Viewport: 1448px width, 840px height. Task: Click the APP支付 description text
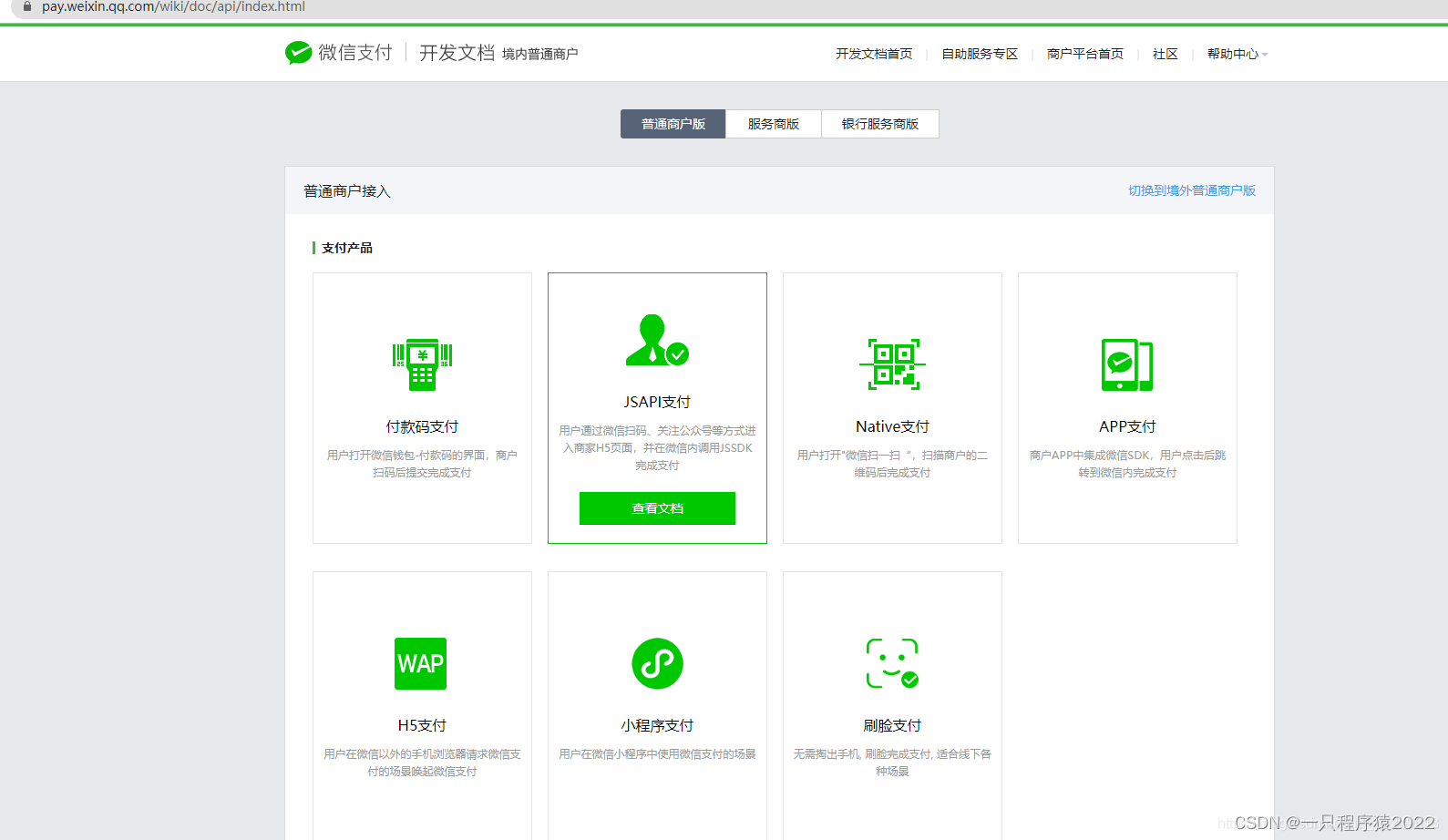[x=1127, y=464]
